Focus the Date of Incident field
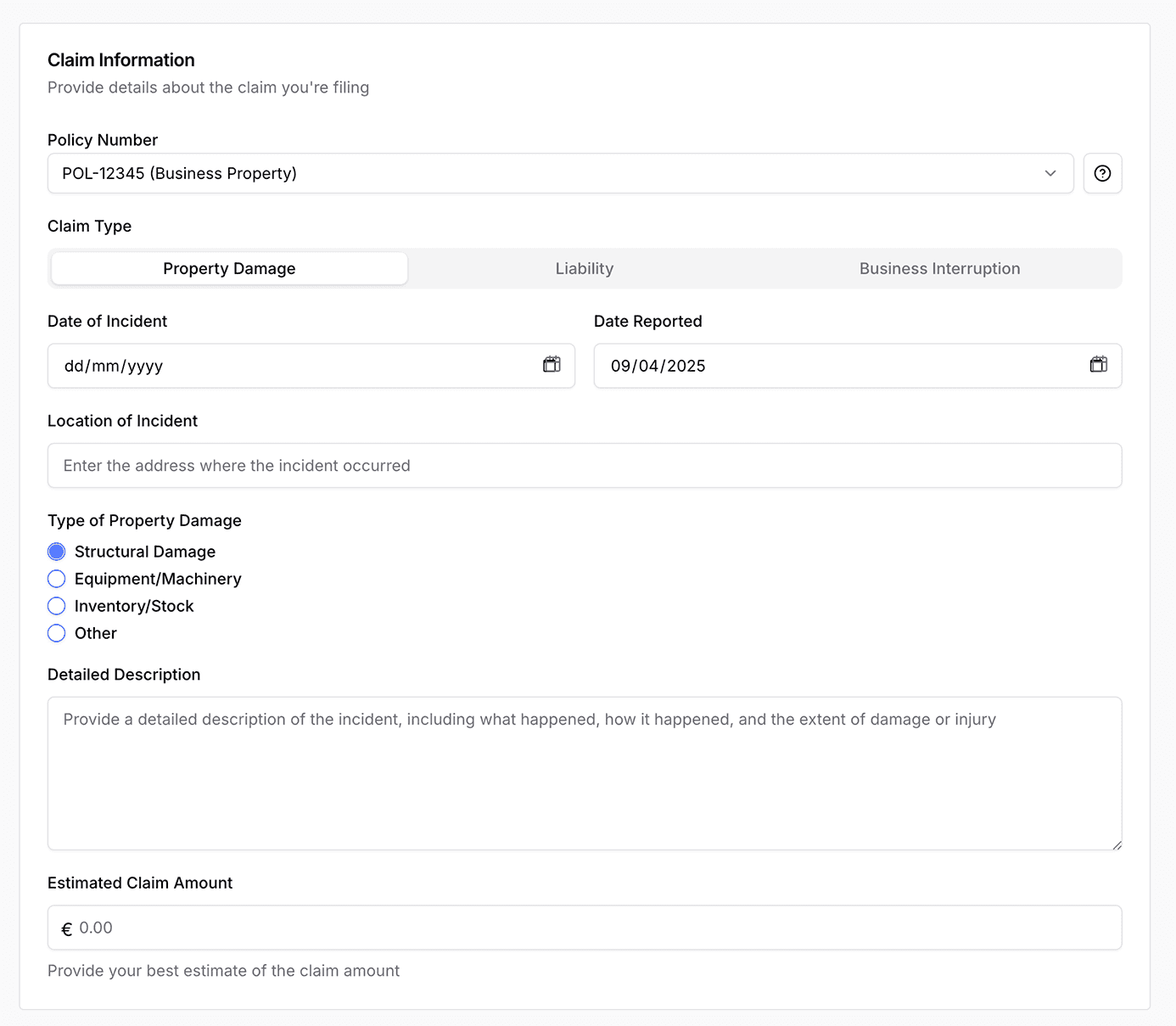The image size is (1176, 1026). (x=288, y=366)
